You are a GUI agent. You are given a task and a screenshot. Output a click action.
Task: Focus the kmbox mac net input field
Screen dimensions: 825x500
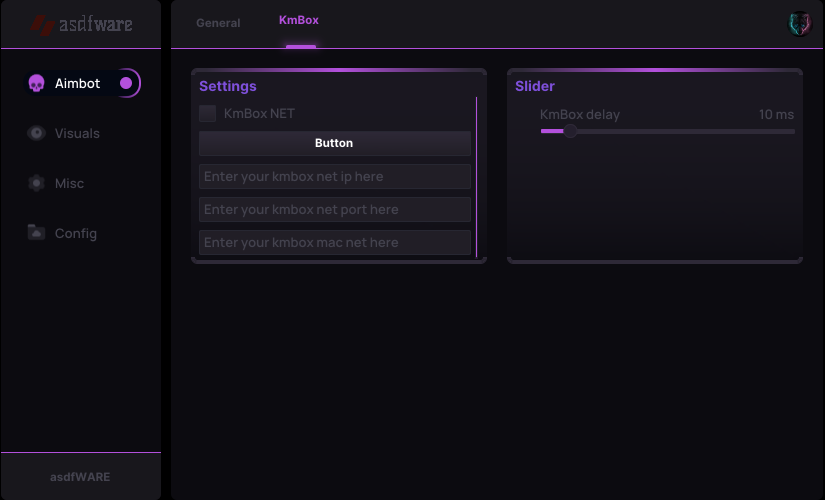335,243
